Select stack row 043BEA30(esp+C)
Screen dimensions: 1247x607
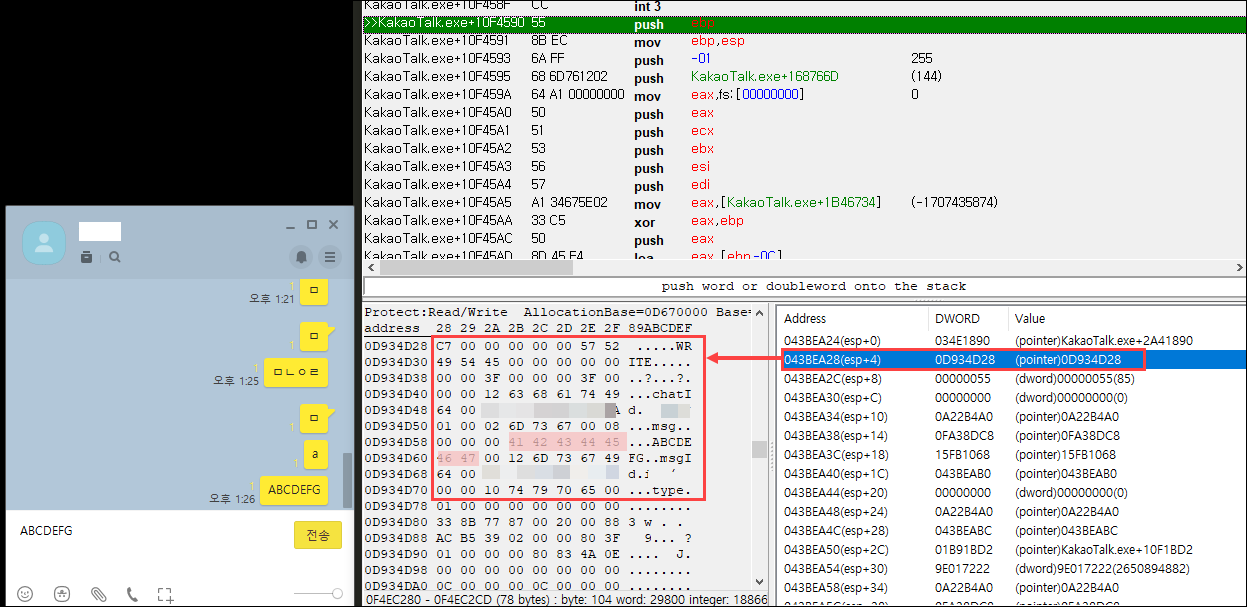coord(1012,397)
